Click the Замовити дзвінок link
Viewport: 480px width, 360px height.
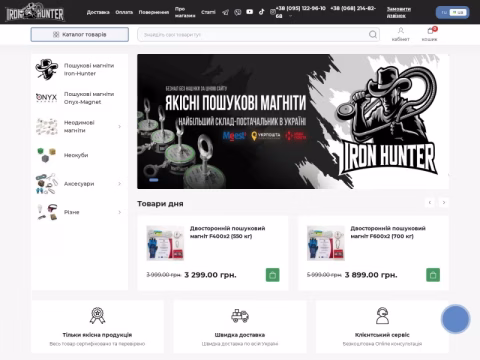pyautogui.click(x=399, y=12)
